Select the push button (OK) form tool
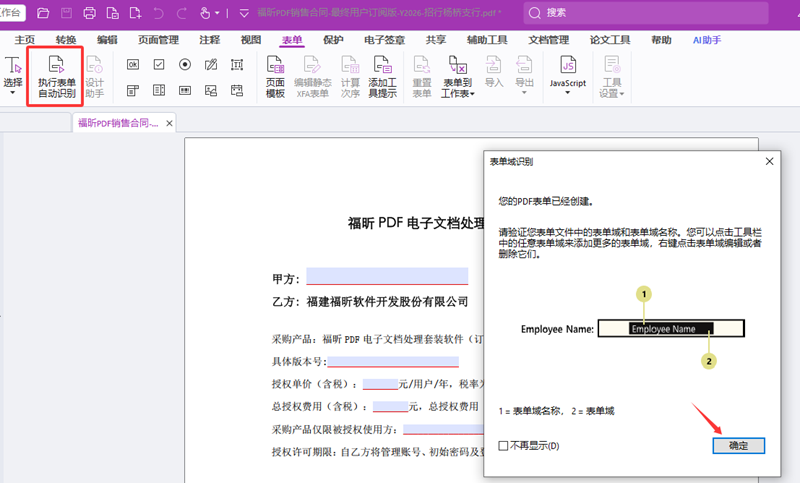Viewport: 800px width, 483px height. tap(133, 64)
